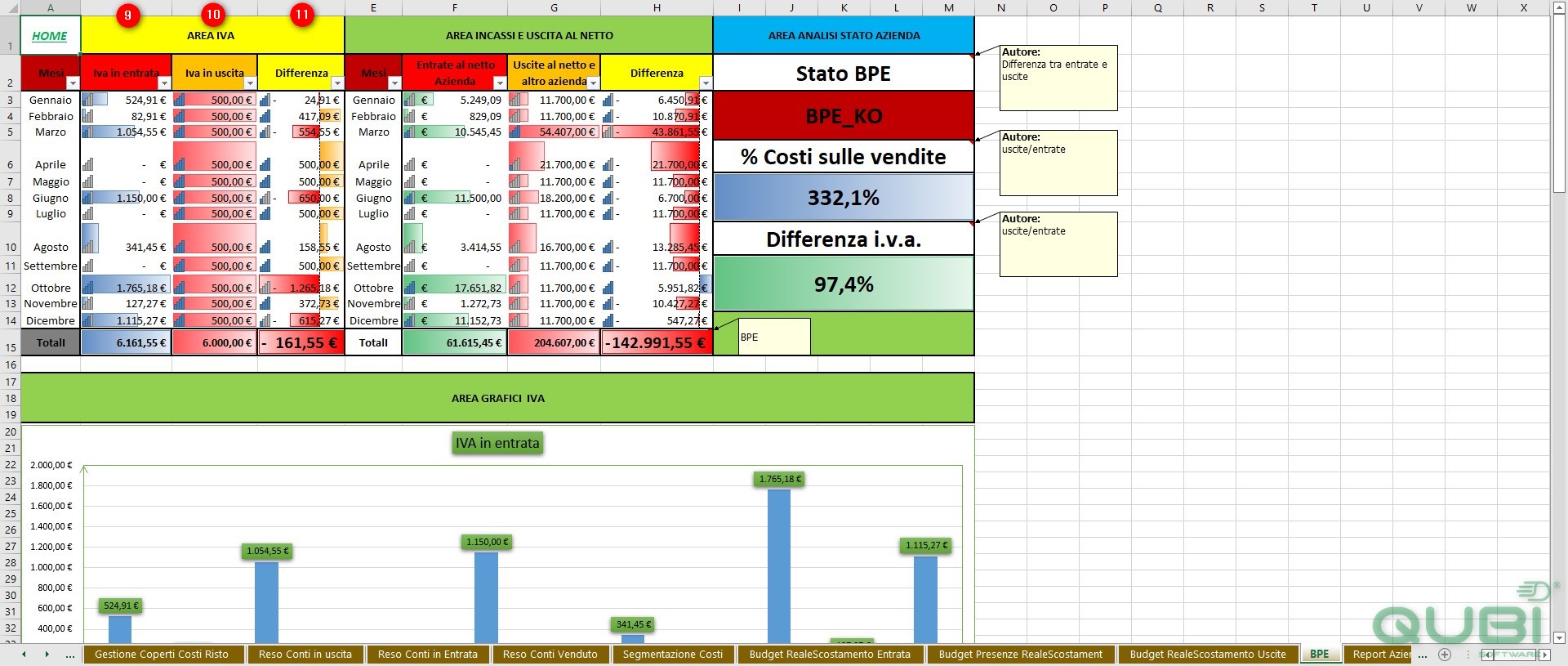
Task: Switch to Reso Conti Venduto sheet tab
Action: tap(550, 655)
